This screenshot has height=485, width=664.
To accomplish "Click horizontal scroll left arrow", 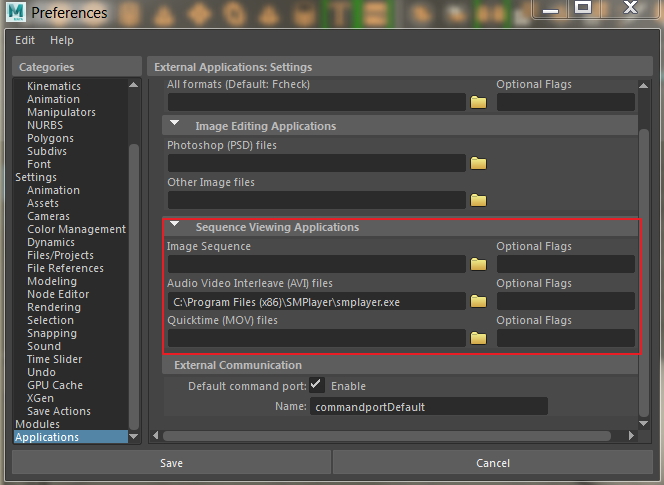I will click(x=155, y=435).
